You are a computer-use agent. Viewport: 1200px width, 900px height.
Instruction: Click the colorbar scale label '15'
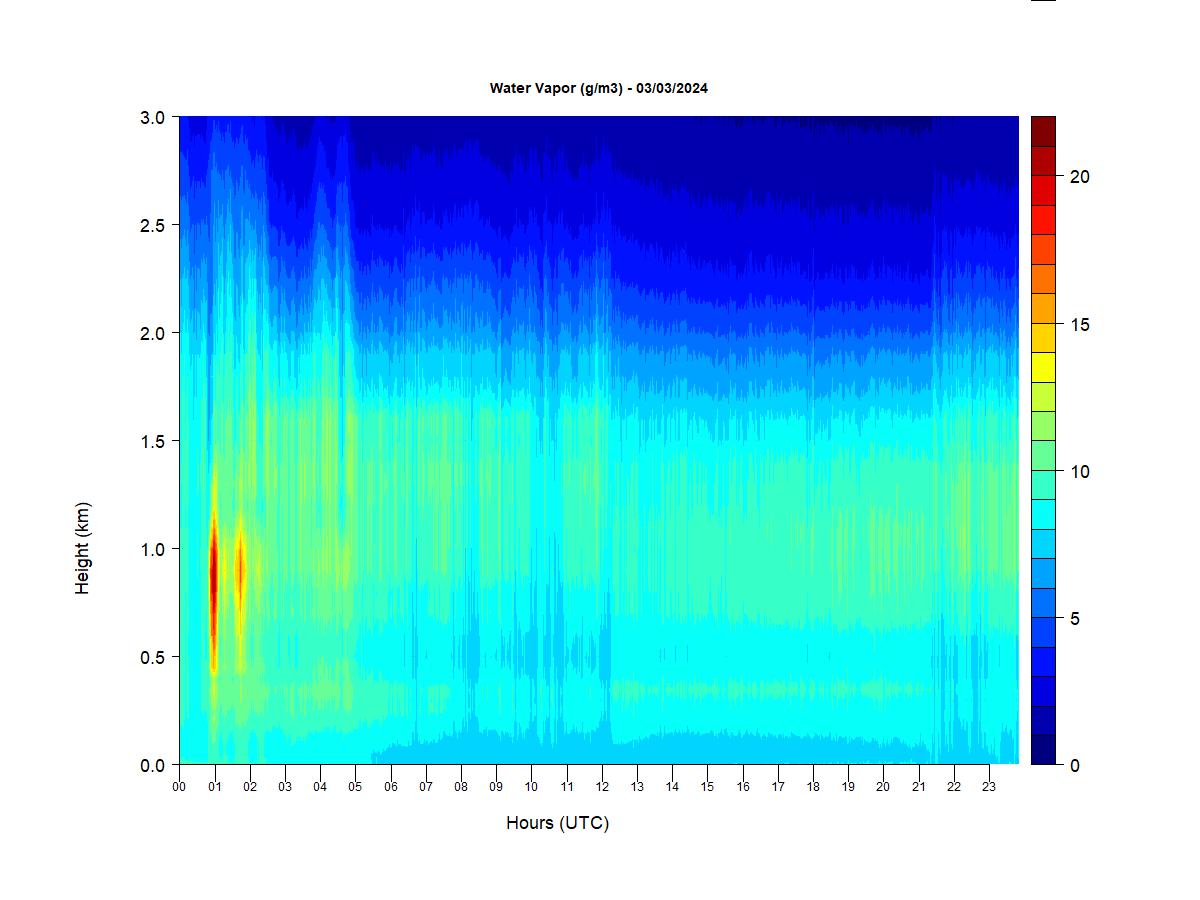pos(1080,324)
